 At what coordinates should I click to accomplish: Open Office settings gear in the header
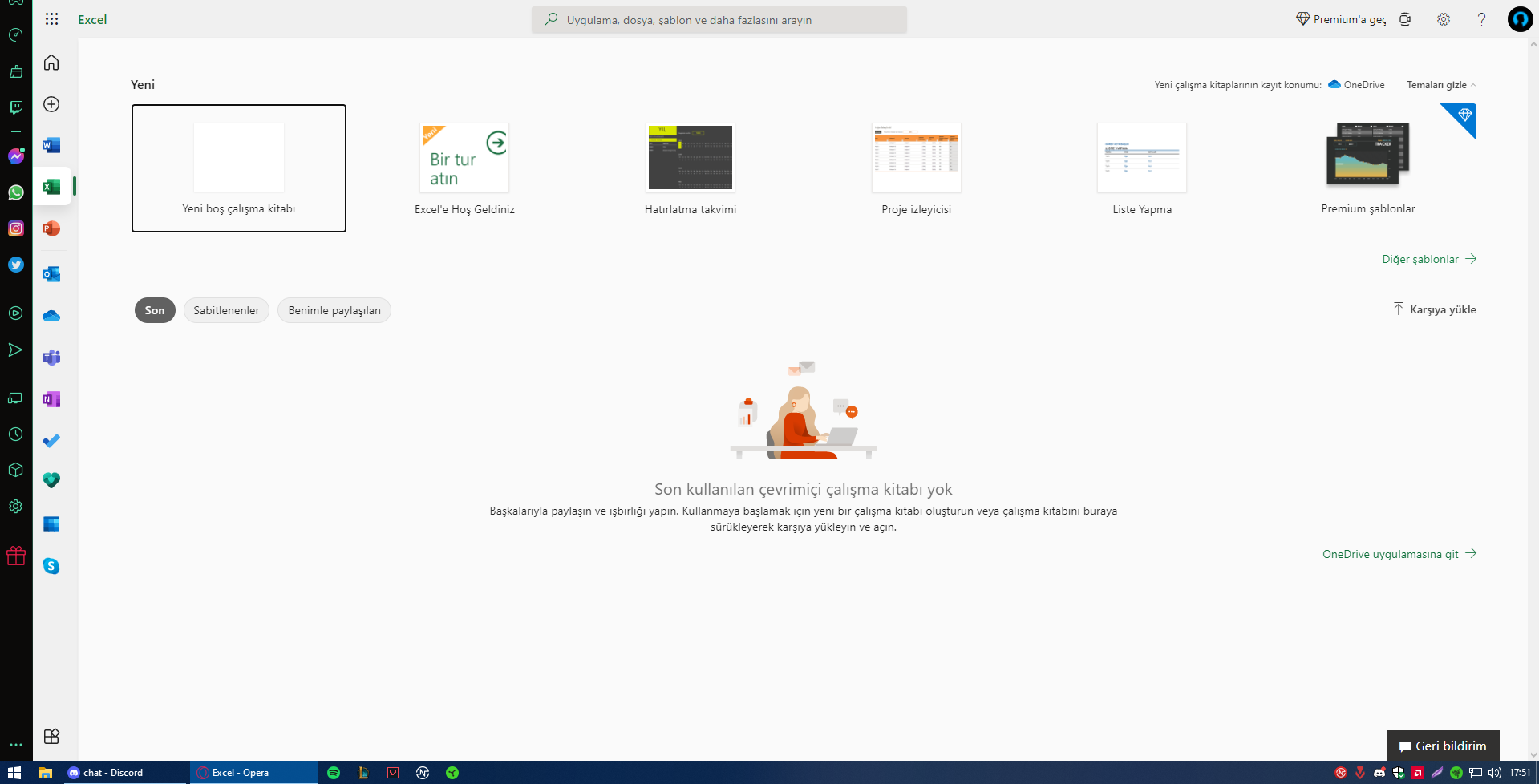[1444, 19]
